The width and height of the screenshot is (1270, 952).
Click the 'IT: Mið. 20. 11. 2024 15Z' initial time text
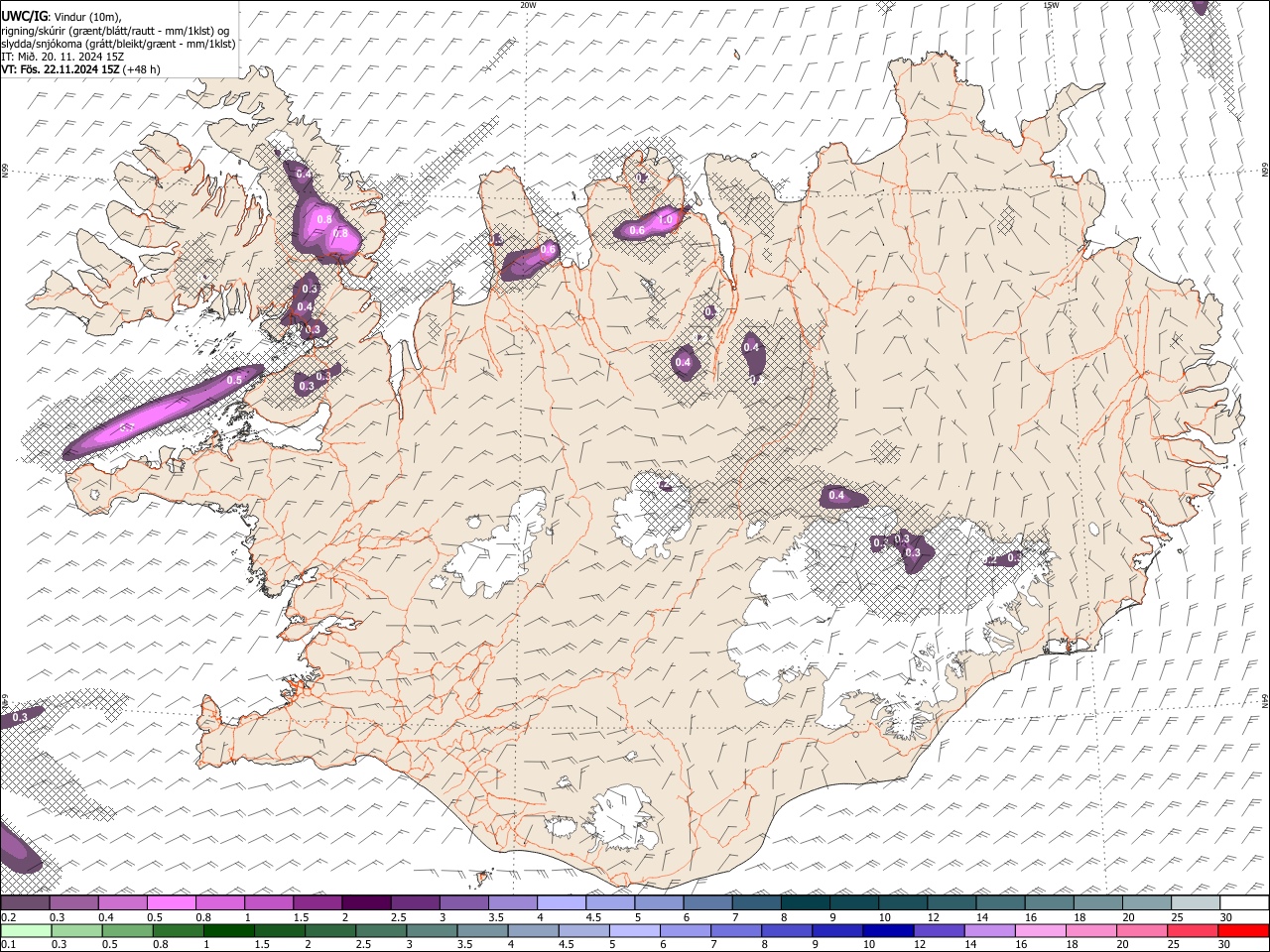tap(63, 57)
